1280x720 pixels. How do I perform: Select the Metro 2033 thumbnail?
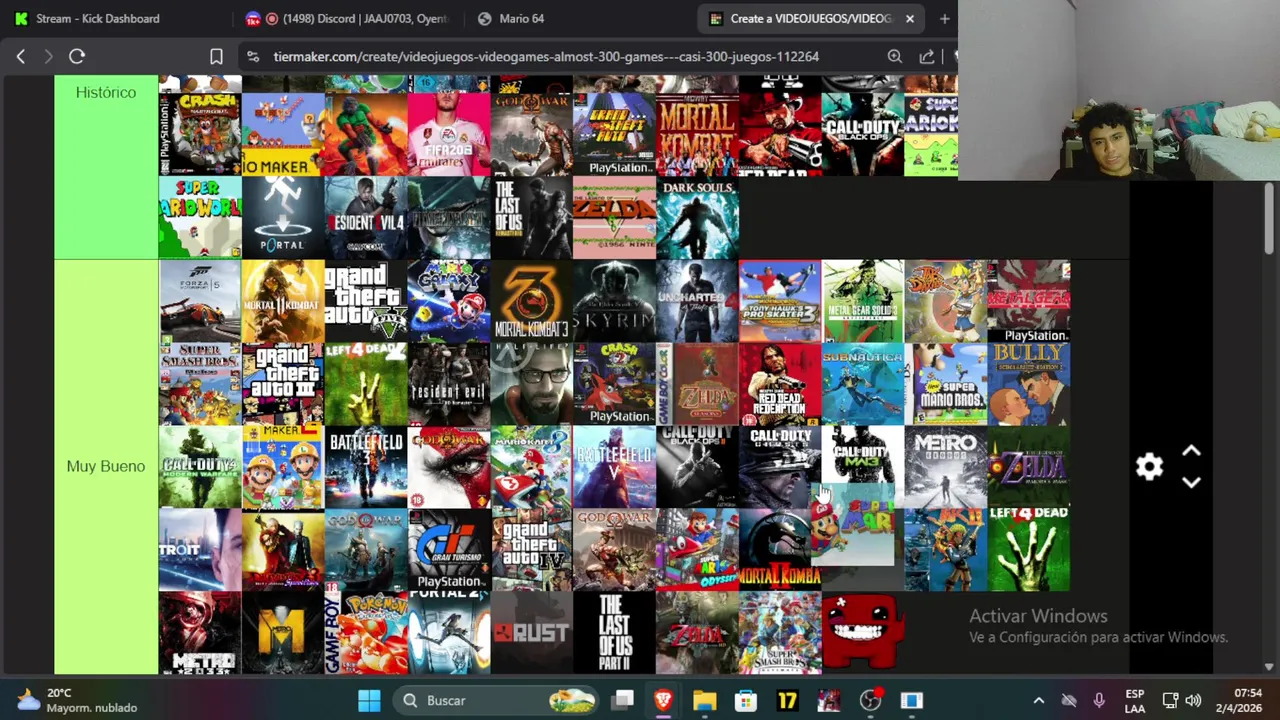(x=200, y=633)
